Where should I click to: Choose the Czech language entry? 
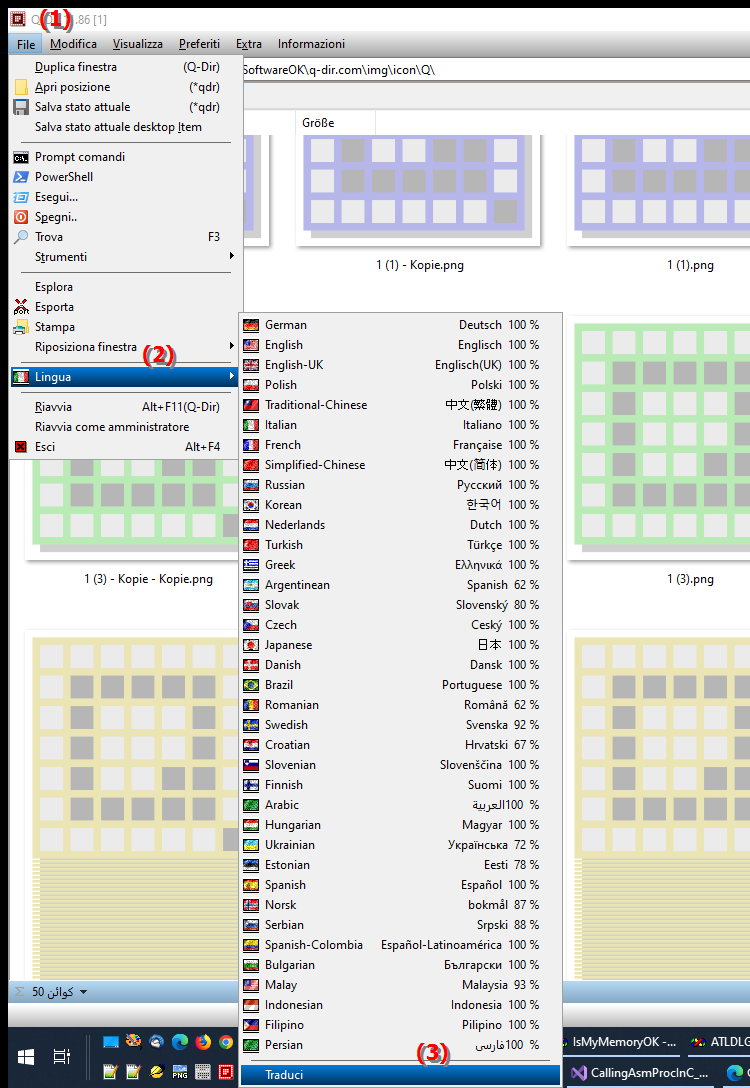400,625
